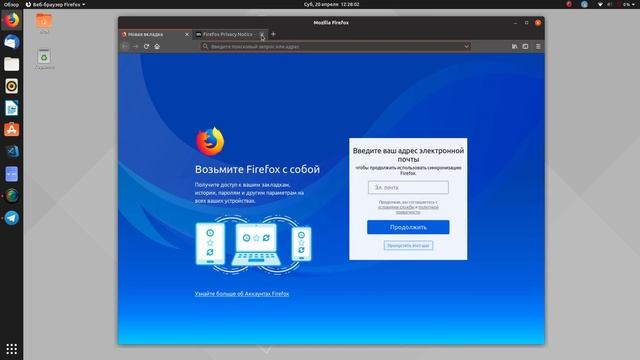
Task: Open LibreOffice Writer from the dock
Action: [x=11, y=108]
